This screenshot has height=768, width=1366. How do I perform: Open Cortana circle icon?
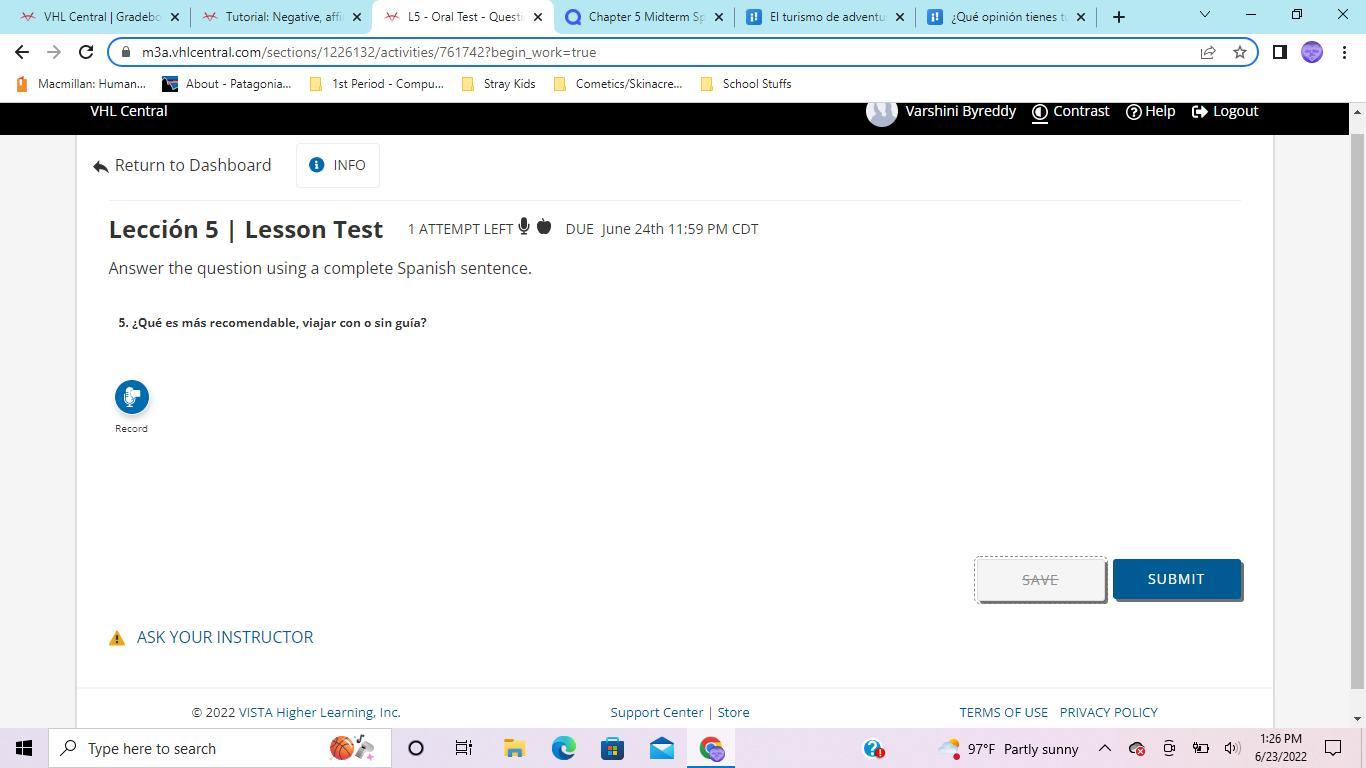(x=416, y=748)
